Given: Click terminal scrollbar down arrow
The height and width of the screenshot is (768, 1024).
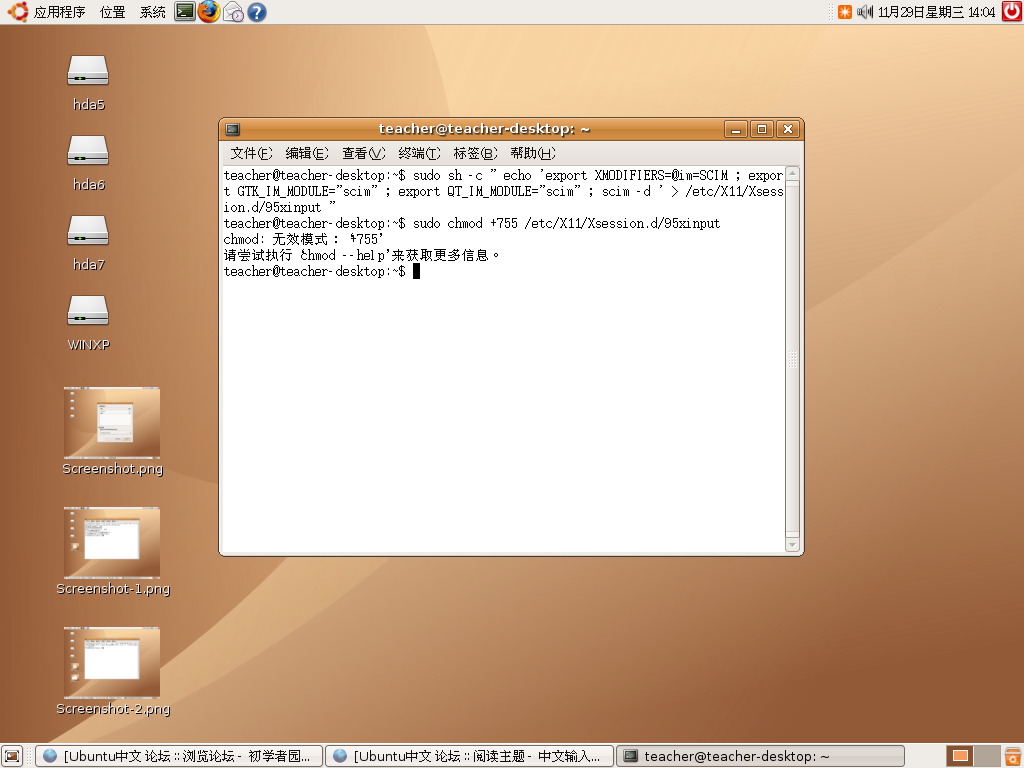Looking at the screenshot, I should point(792,545).
